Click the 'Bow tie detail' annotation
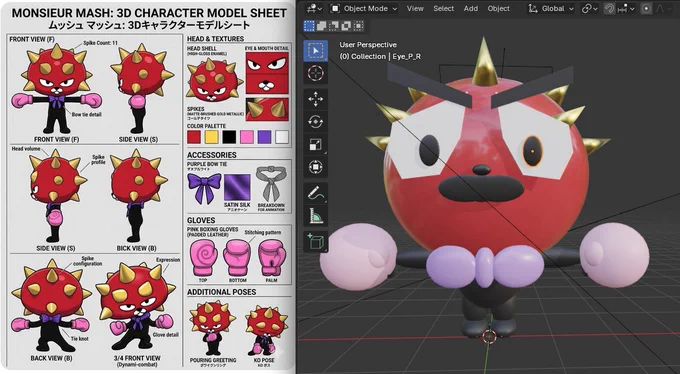 click(86, 115)
